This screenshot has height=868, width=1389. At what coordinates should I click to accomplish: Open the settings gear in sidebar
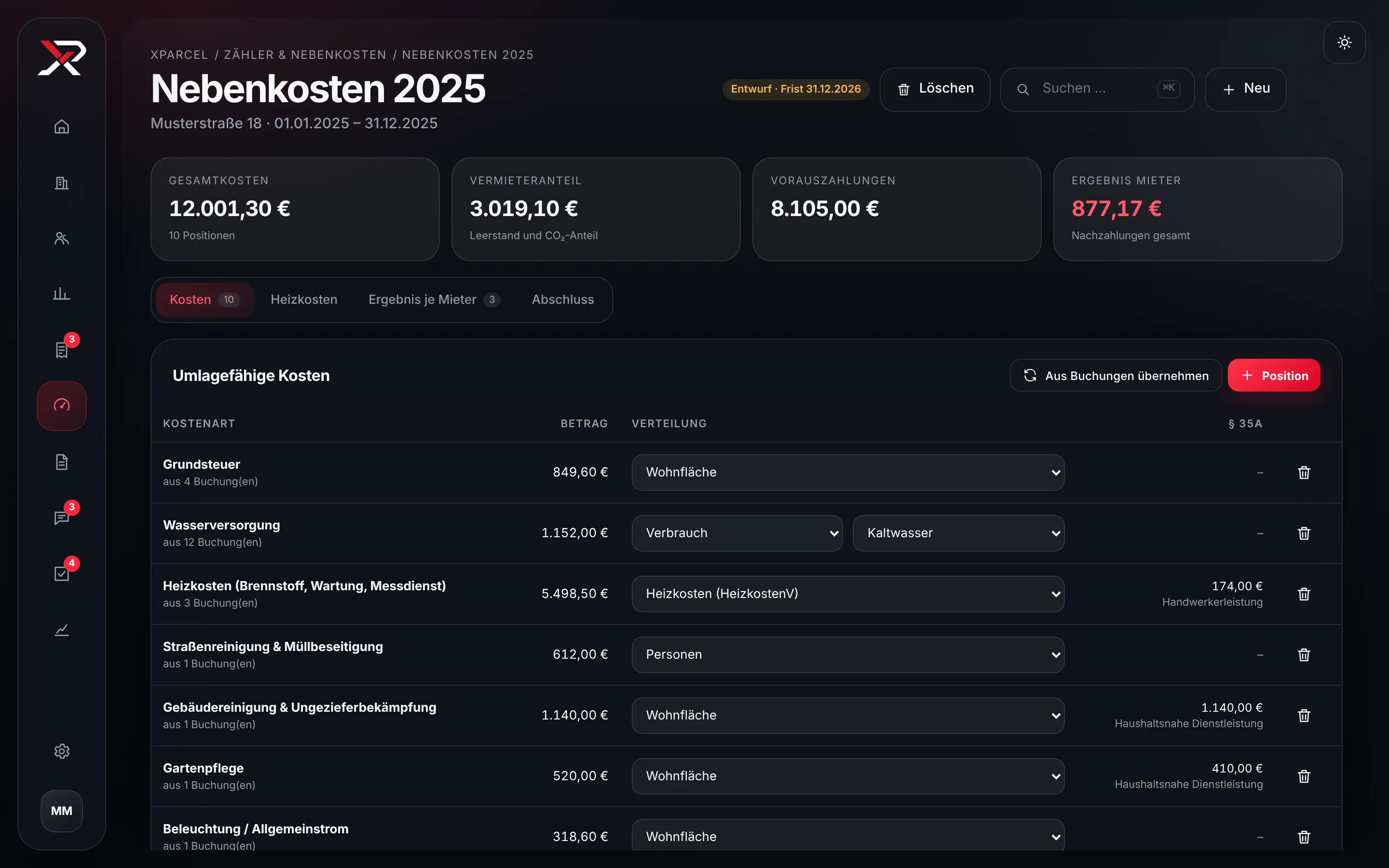click(61, 751)
